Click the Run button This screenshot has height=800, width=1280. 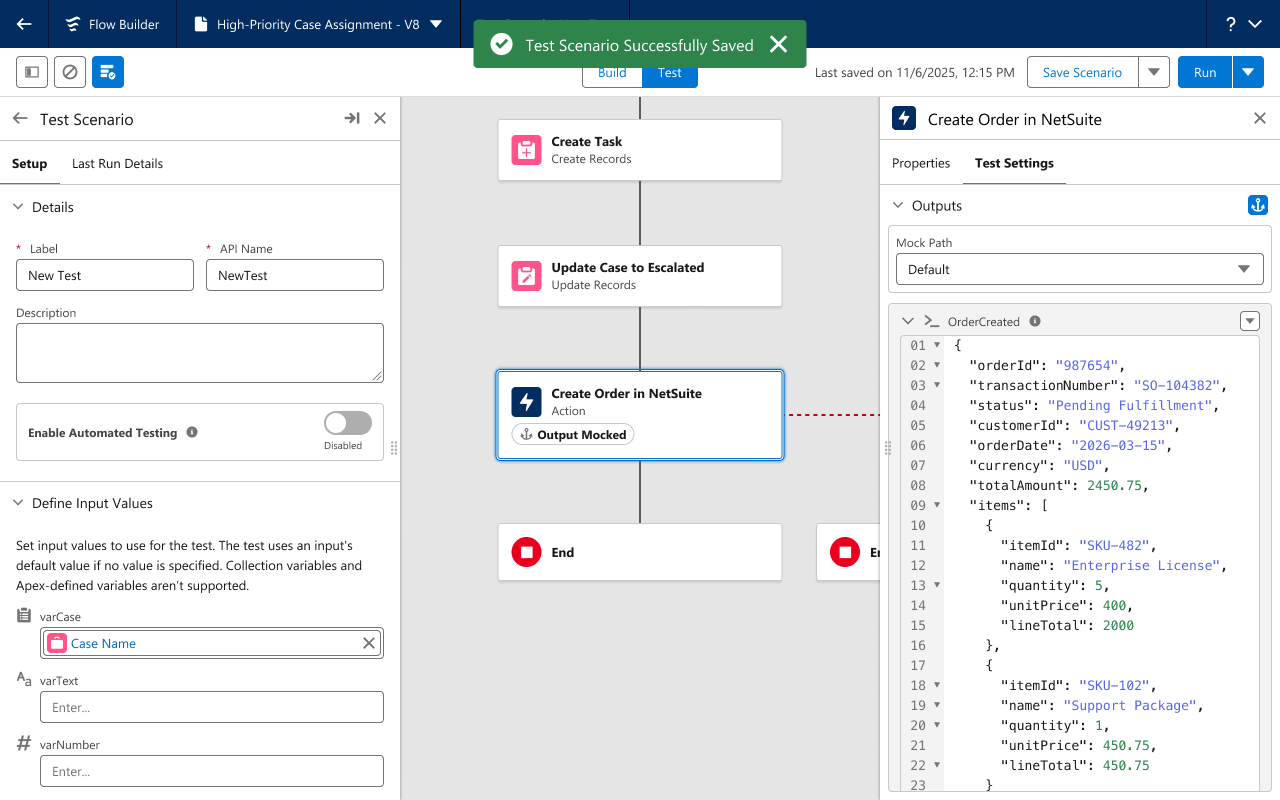tap(1205, 72)
